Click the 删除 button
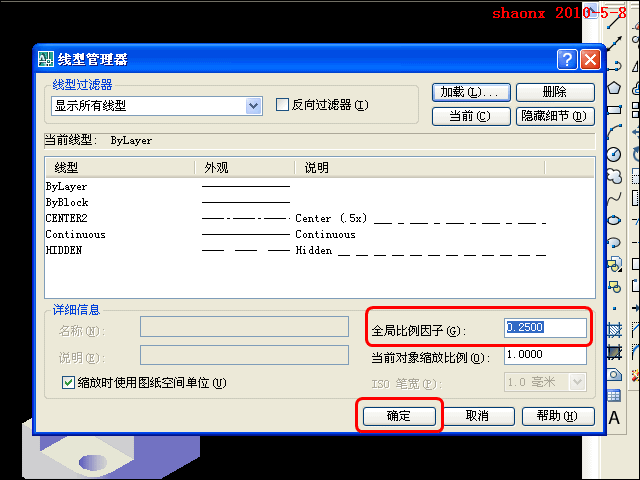Viewport: 640px width, 480px height. pyautogui.click(x=555, y=92)
